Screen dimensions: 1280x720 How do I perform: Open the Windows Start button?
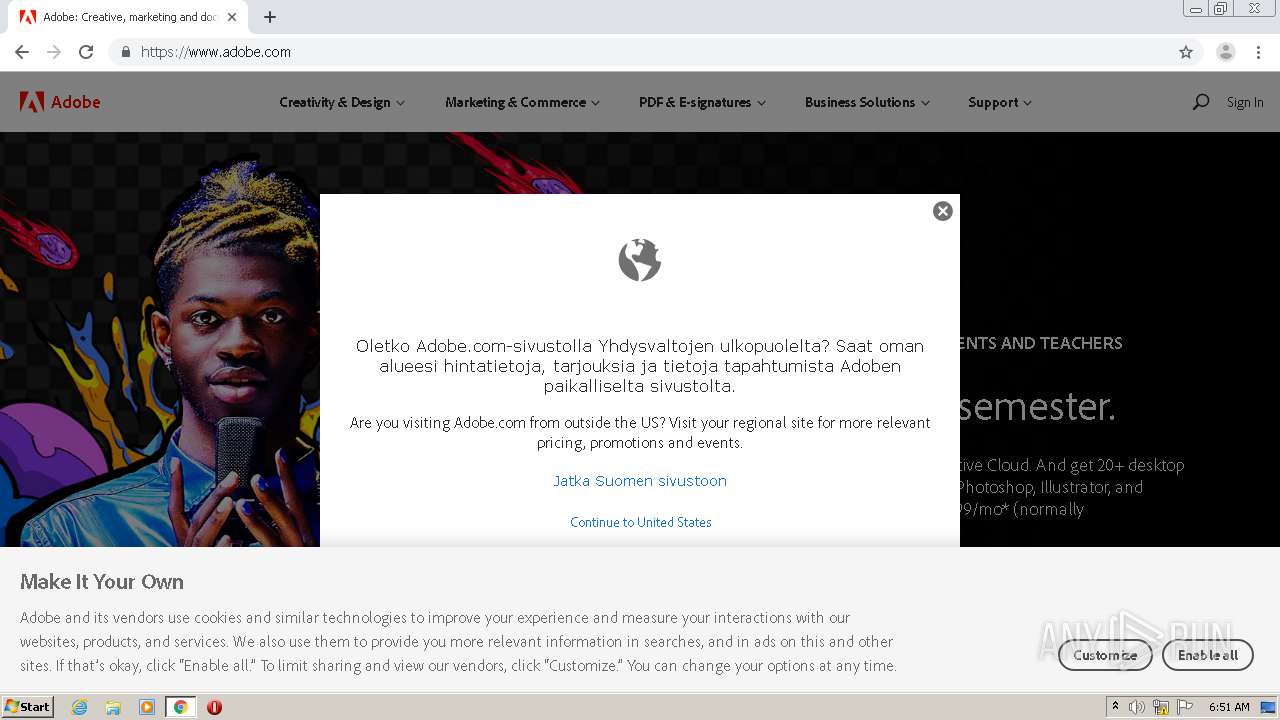pos(28,707)
